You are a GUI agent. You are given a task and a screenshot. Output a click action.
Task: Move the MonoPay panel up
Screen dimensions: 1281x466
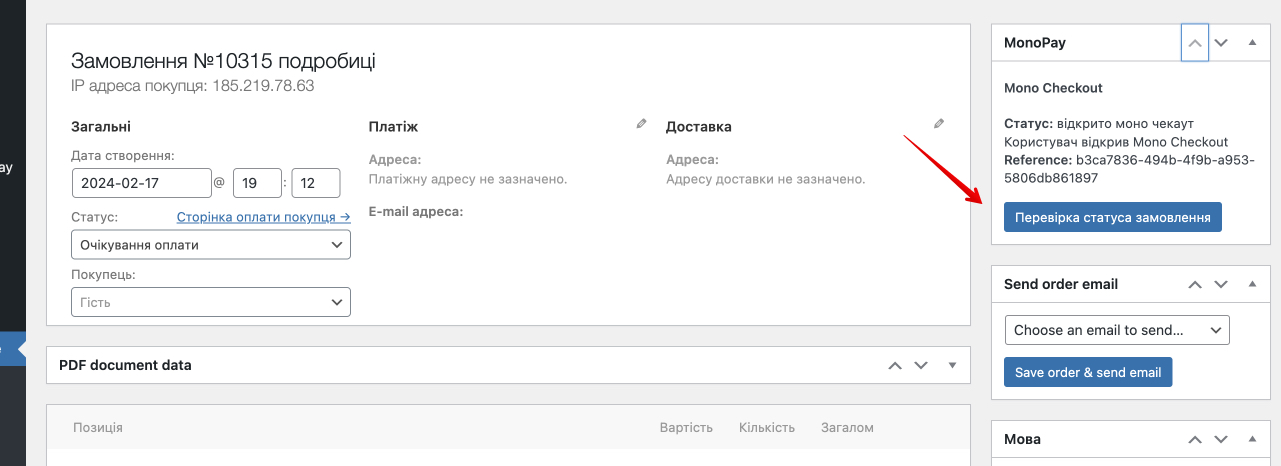[x=1194, y=43]
